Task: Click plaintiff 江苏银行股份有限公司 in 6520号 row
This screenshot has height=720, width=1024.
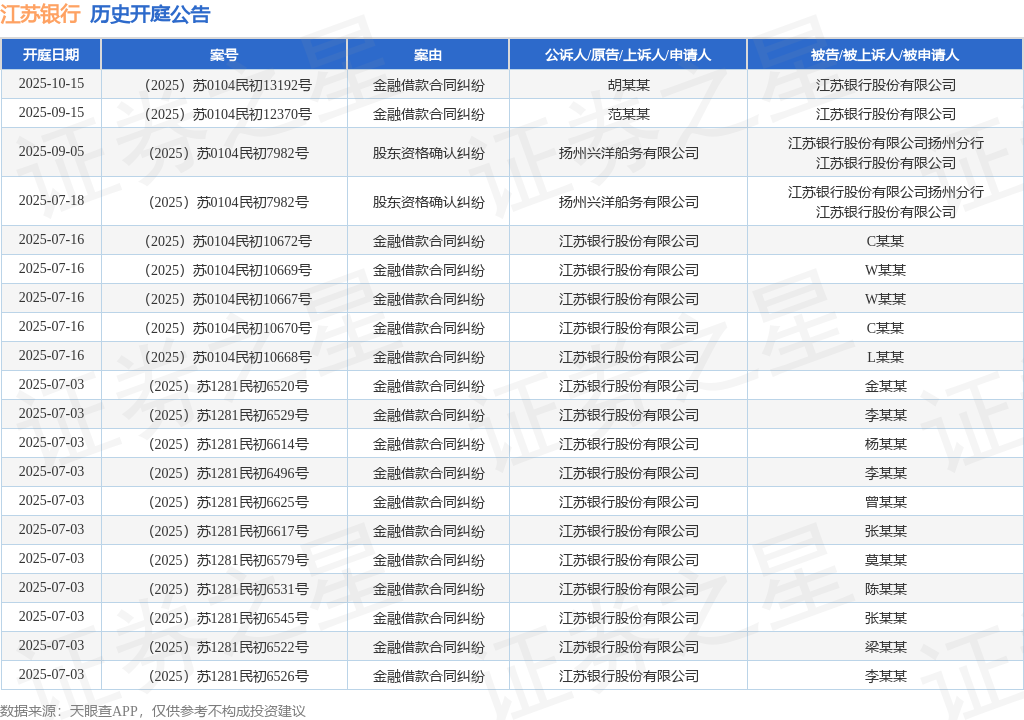Action: tap(628, 386)
